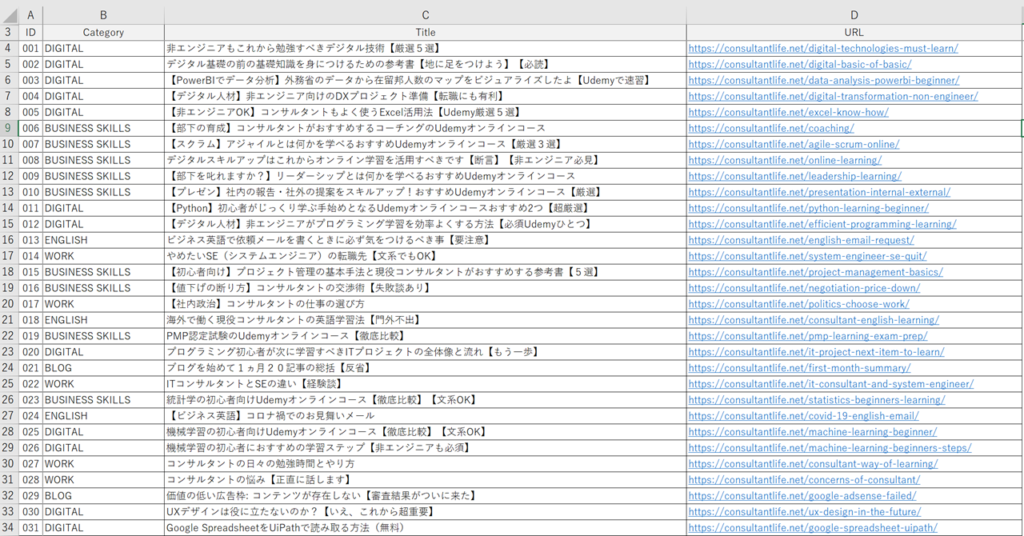Select title 'ITコンサルタントとSEの違い【経験談】'
This screenshot has width=1024, height=536.
tap(425, 384)
